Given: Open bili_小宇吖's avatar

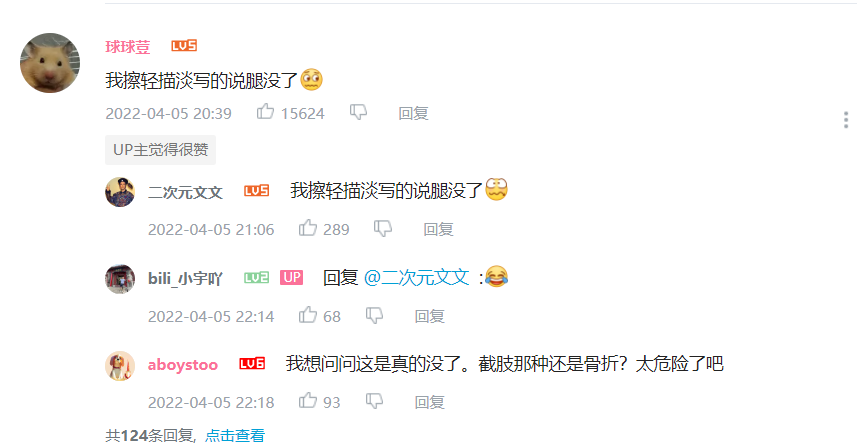Looking at the screenshot, I should click(x=120, y=279).
